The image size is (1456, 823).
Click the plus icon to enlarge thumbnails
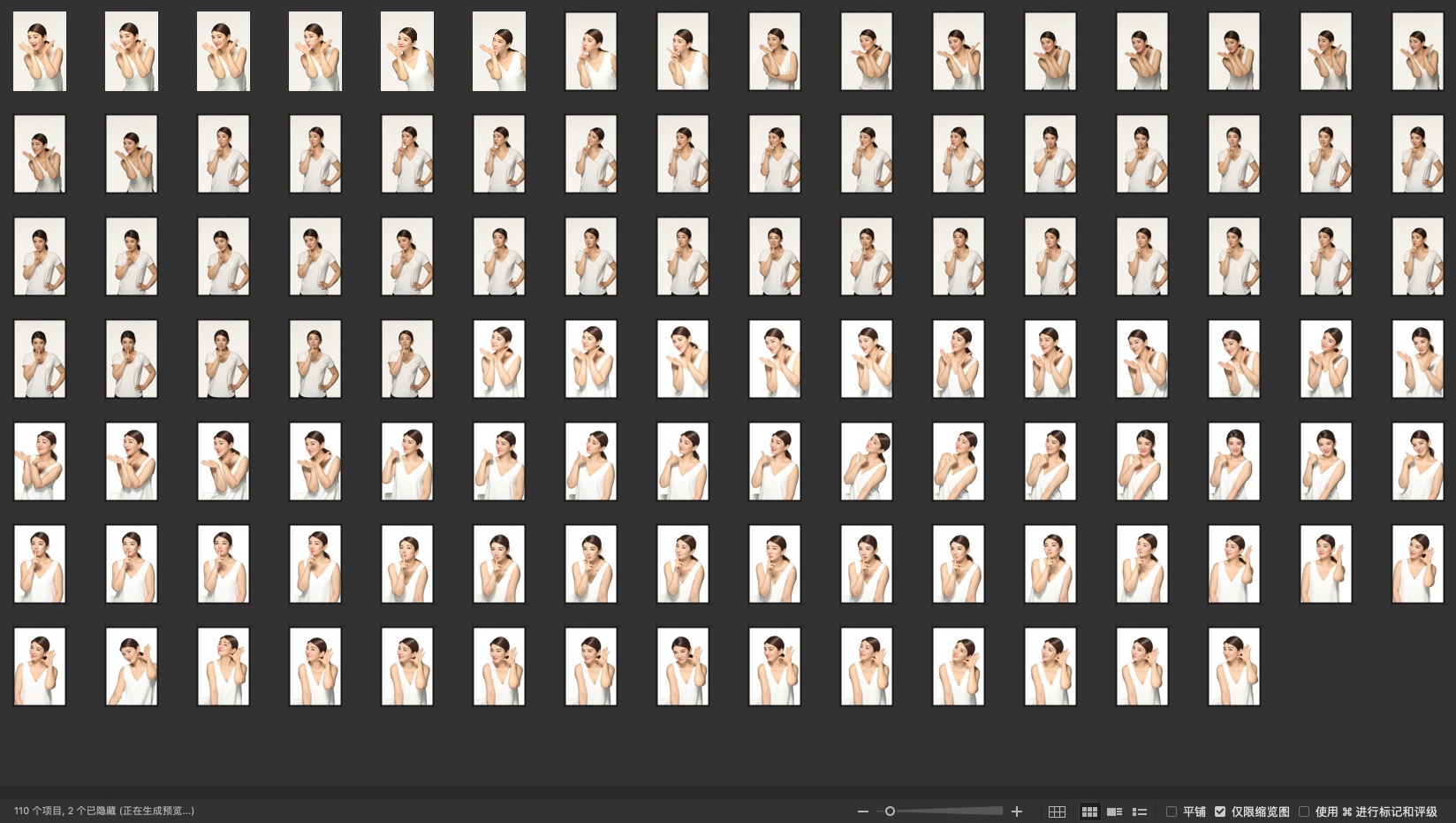pos(1017,812)
